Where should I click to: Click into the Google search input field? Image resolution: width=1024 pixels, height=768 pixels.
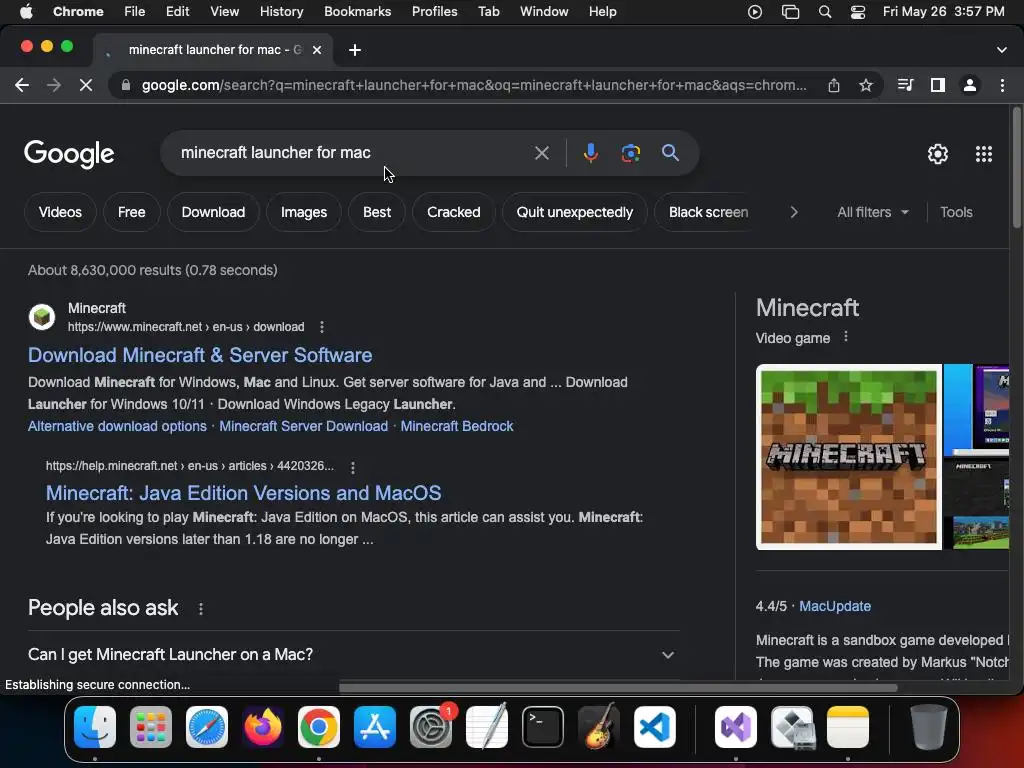click(x=353, y=153)
